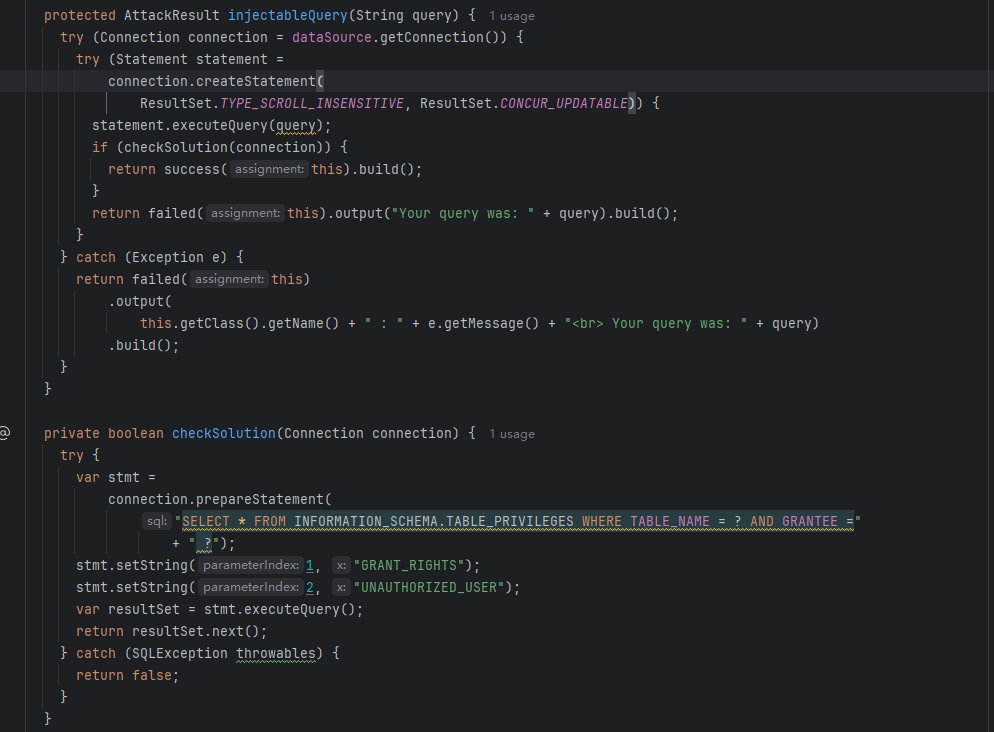Click the dataSource field reference

(x=332, y=37)
